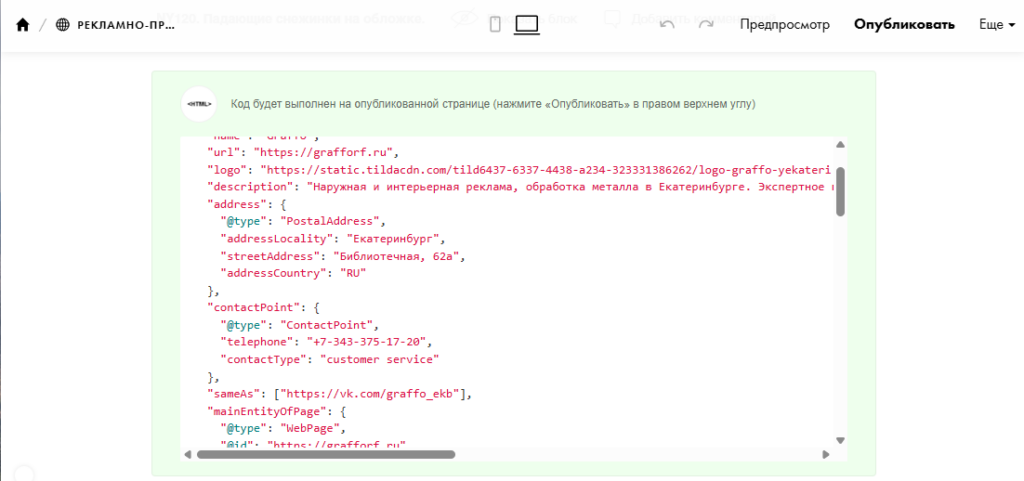
Task: Click the "logo" key in the code
Action: [229, 170]
